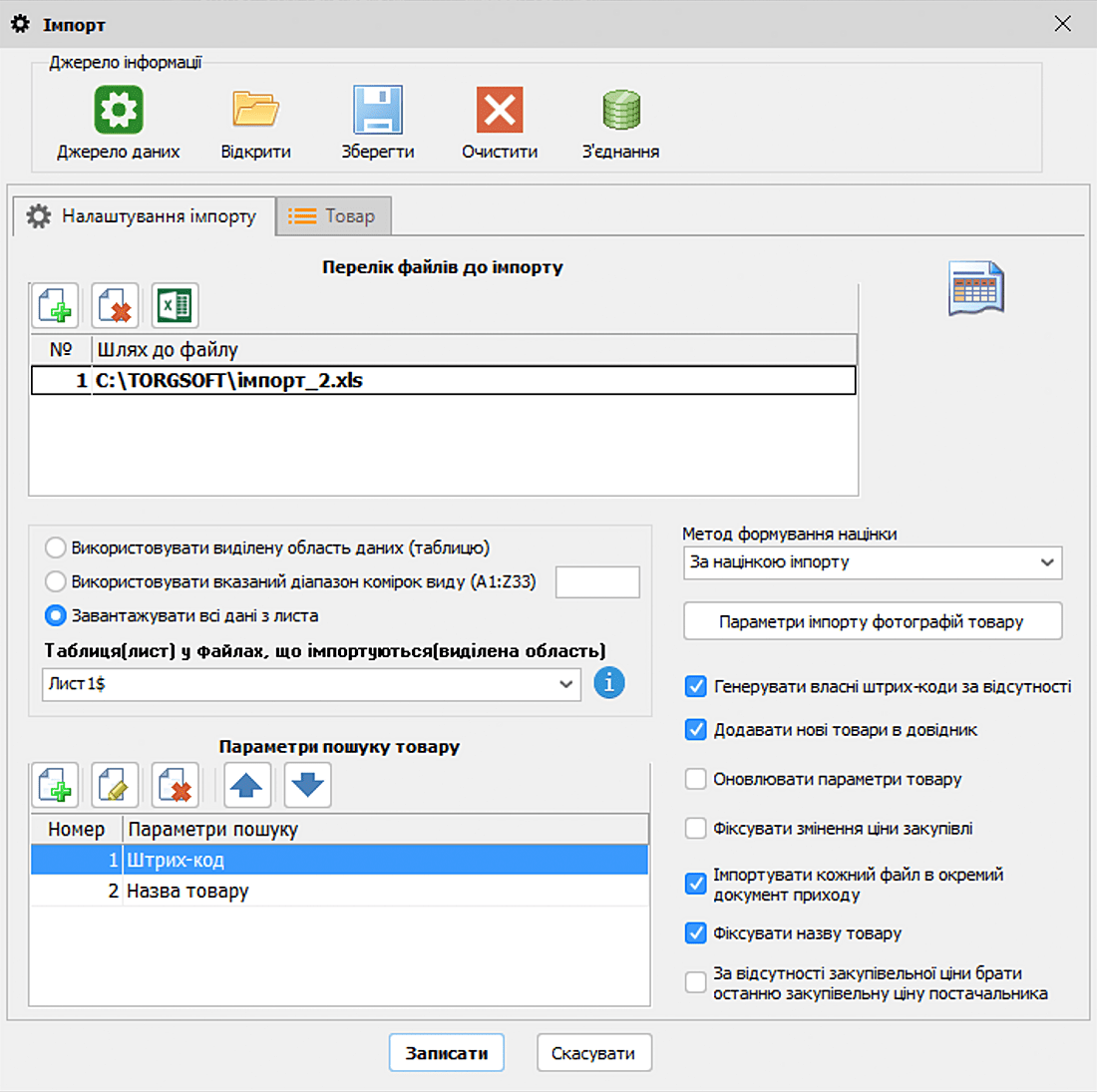Remove selected file with the delete icon
This screenshot has width=1097, height=1092.
[x=115, y=306]
